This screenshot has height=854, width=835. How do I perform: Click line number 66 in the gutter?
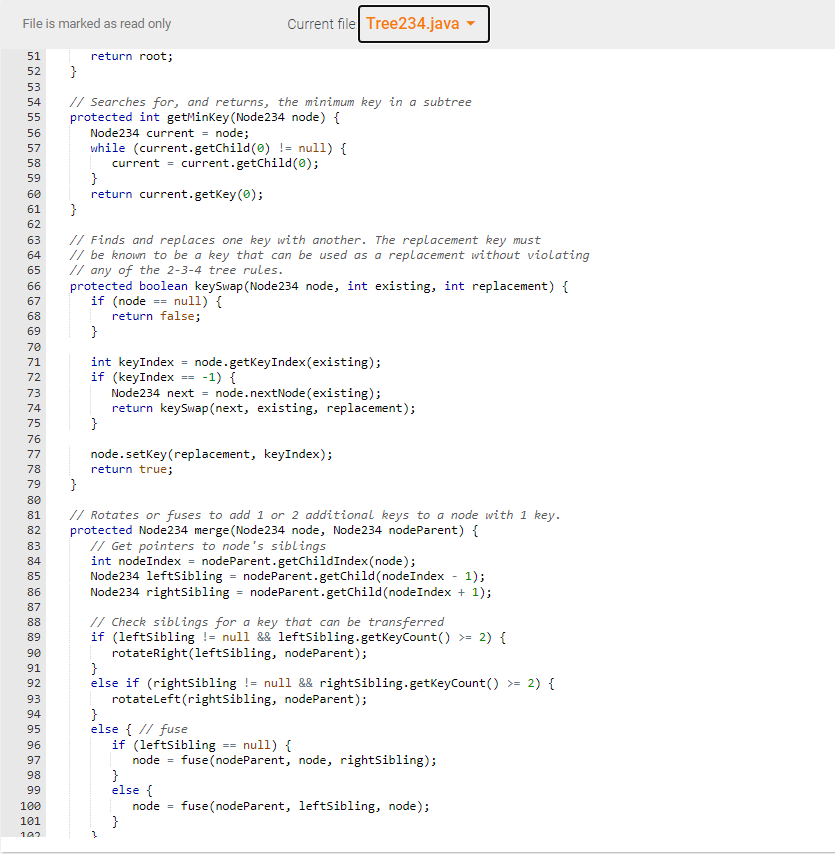33,285
